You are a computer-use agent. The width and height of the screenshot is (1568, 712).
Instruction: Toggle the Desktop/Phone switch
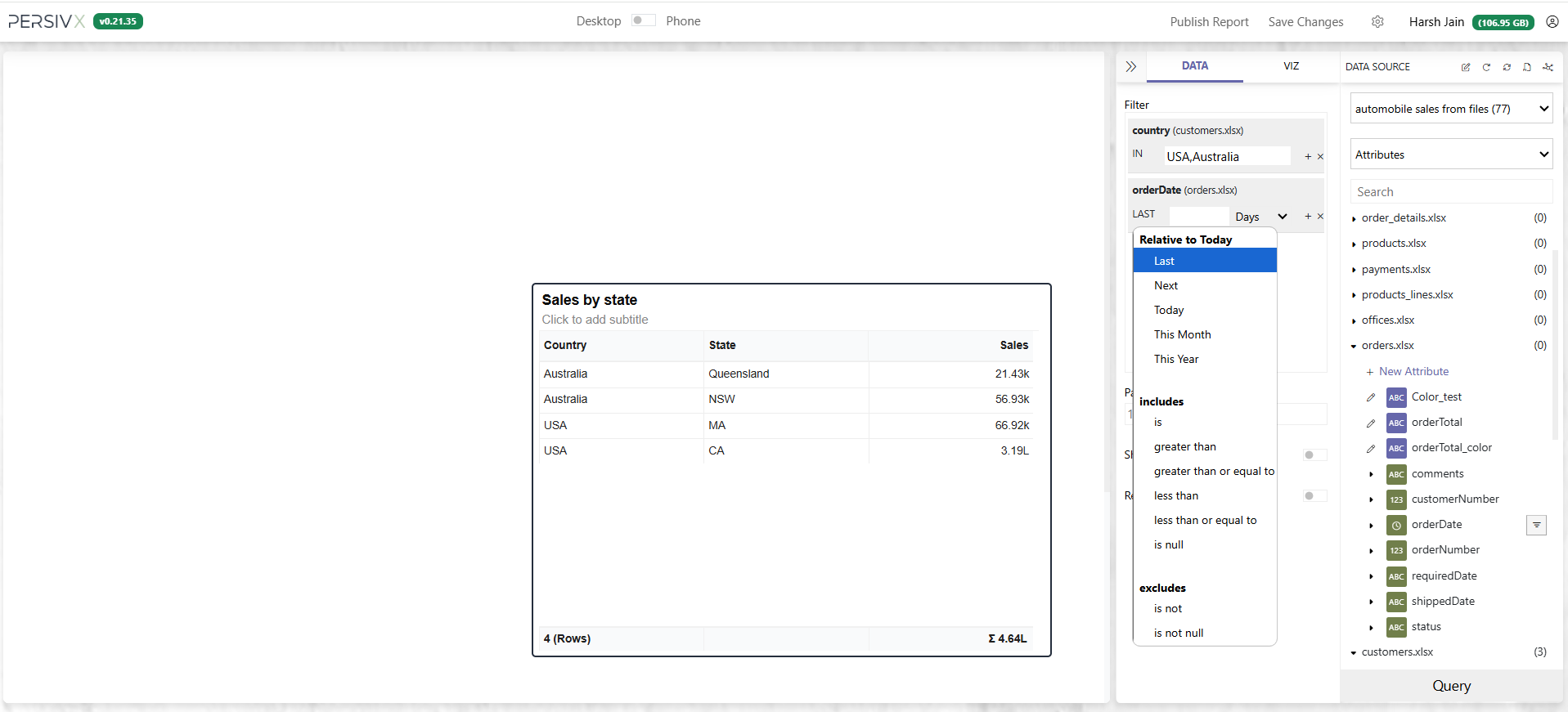coord(644,20)
